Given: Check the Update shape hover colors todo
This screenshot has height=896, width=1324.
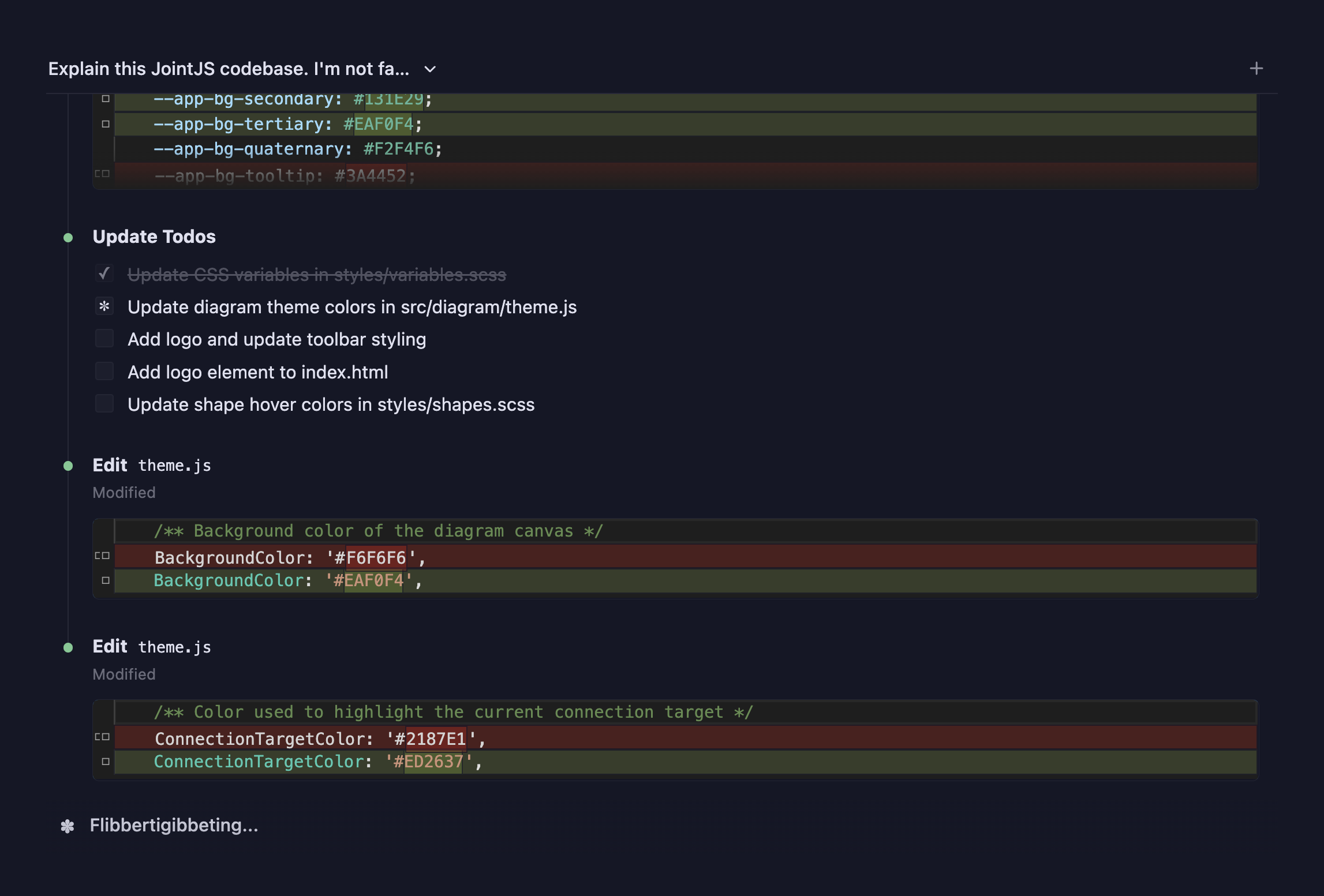Looking at the screenshot, I should [104, 404].
